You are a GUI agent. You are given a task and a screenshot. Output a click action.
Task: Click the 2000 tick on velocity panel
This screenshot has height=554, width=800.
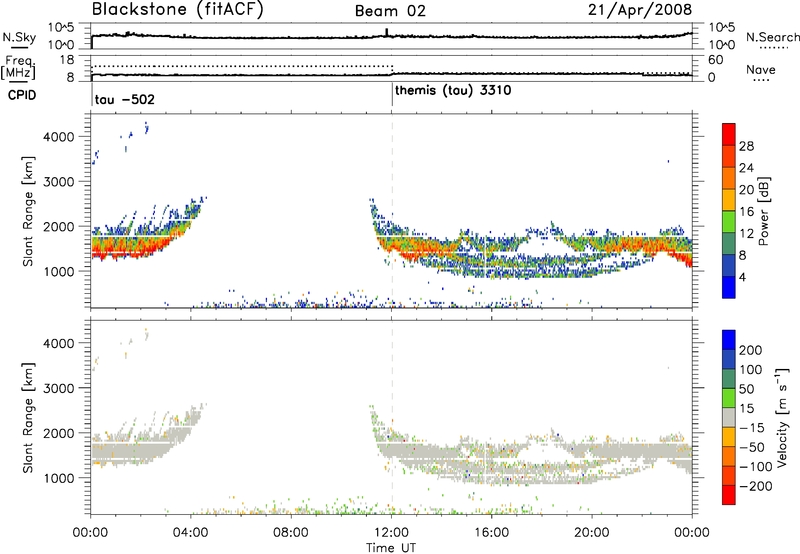click(x=59, y=433)
